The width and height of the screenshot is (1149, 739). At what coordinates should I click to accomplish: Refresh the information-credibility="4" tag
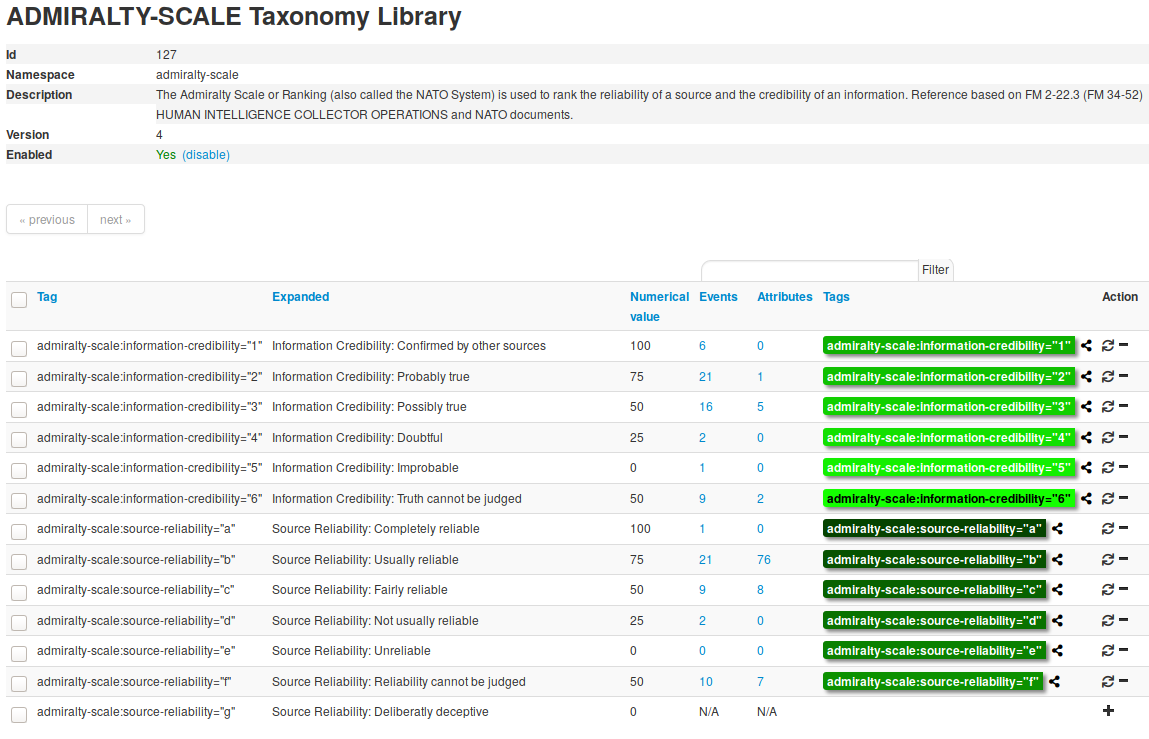click(1108, 438)
